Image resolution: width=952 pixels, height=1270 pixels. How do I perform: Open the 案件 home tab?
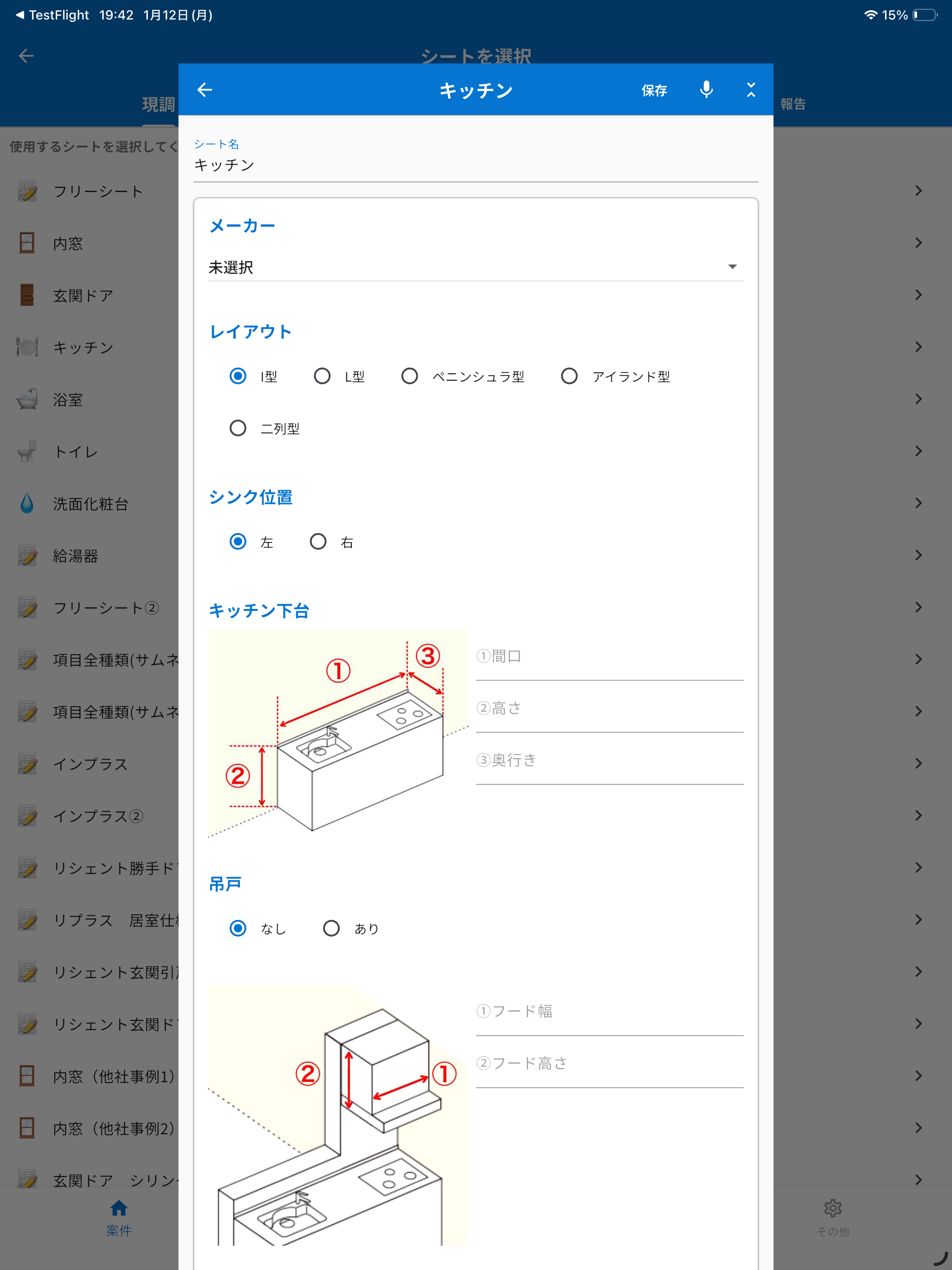(x=119, y=1218)
